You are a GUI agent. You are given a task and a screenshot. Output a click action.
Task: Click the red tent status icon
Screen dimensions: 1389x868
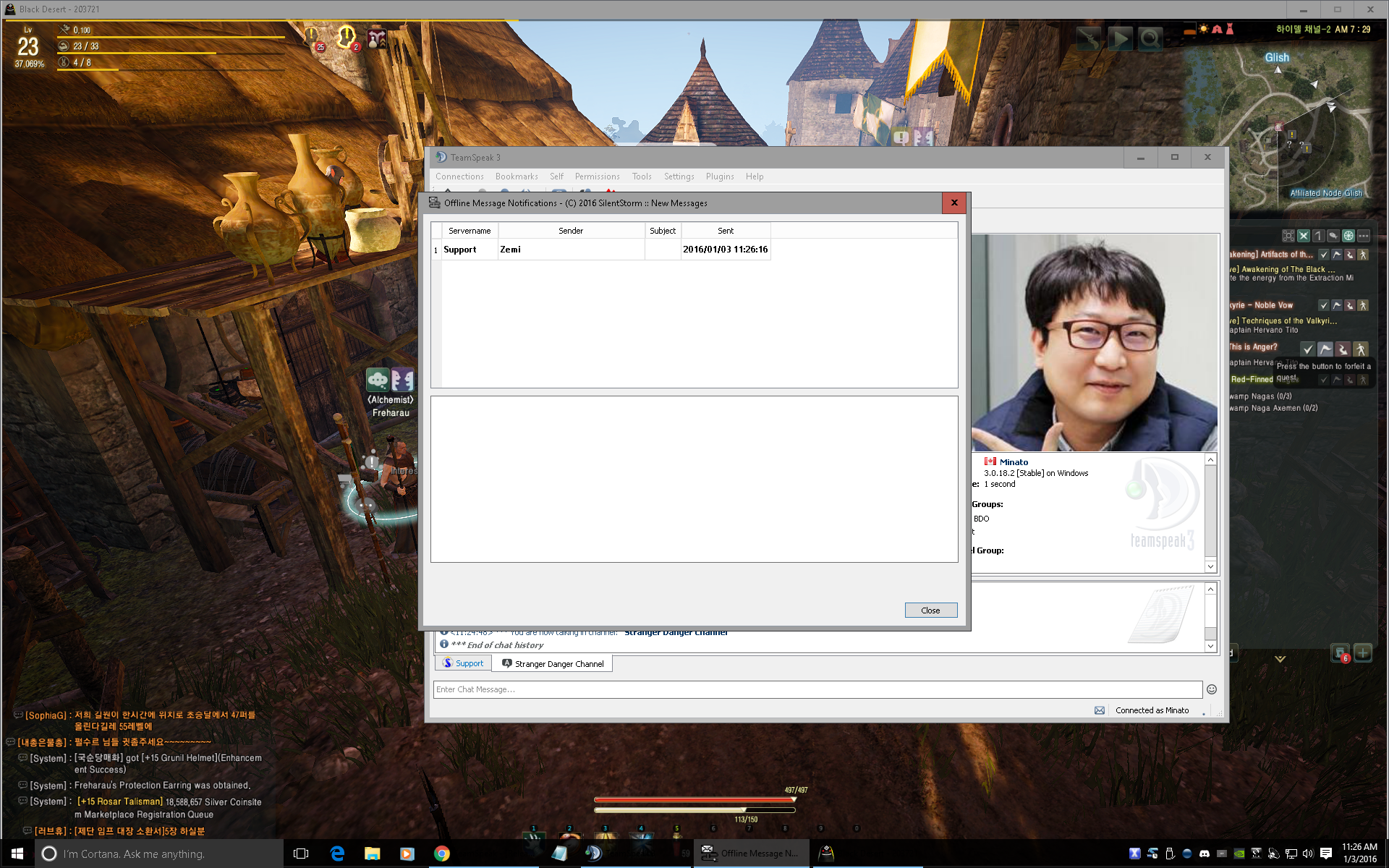point(1217,29)
